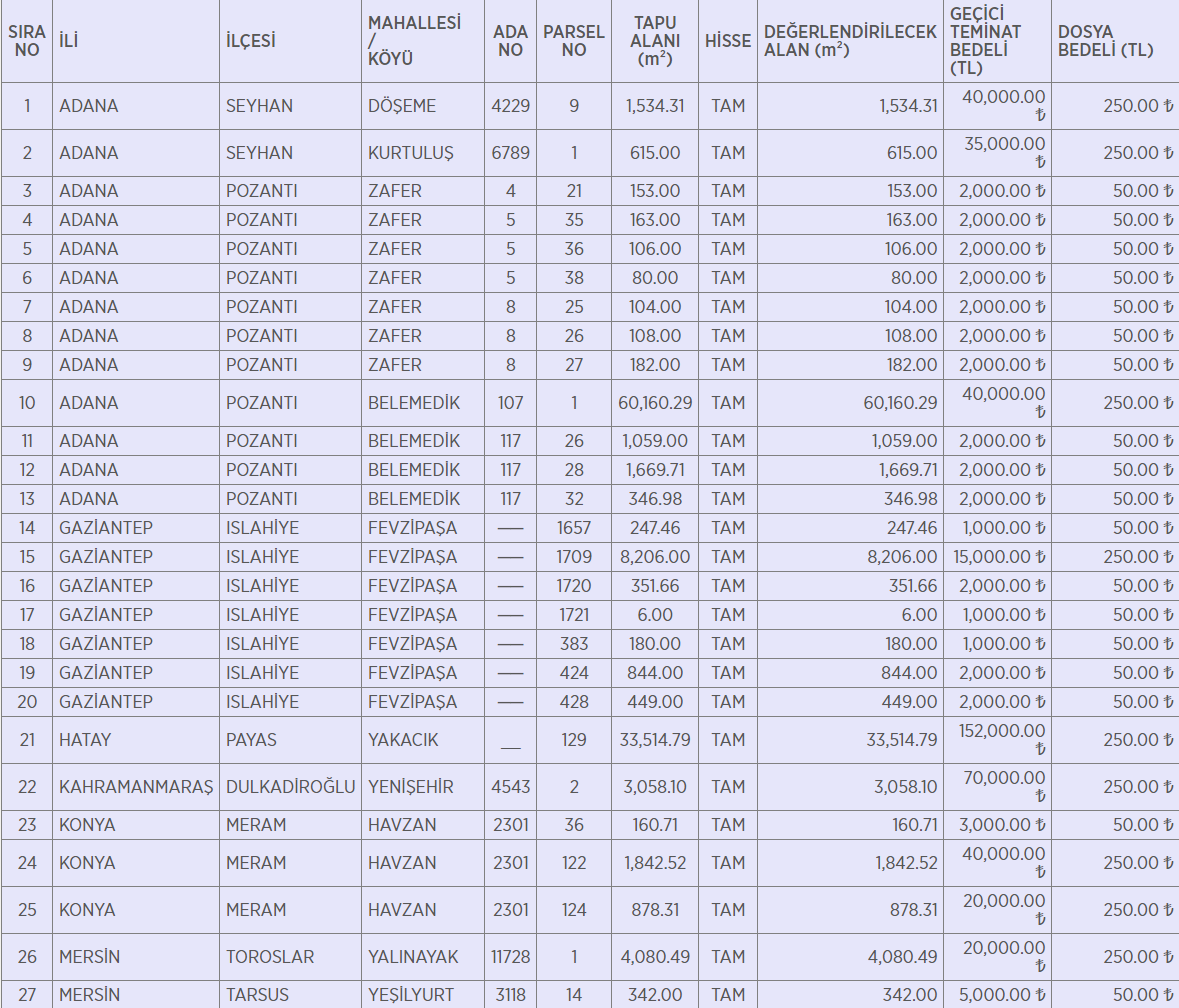The width and height of the screenshot is (1179, 1008).
Task: Select the DULKADİROĞLU district cell
Action: point(290,787)
